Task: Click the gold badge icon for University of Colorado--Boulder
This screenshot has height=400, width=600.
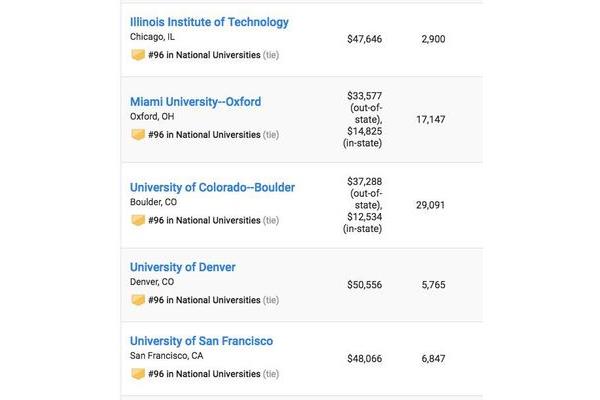Action: 138,220
